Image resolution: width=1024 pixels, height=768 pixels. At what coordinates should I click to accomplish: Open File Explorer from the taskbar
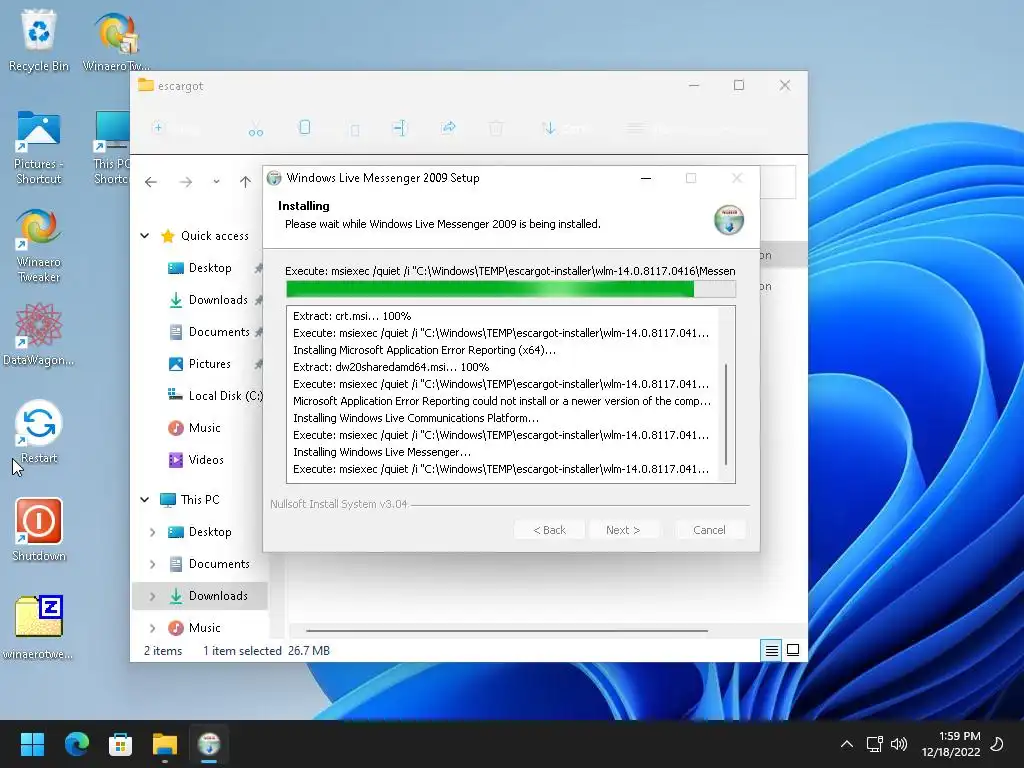[165, 744]
